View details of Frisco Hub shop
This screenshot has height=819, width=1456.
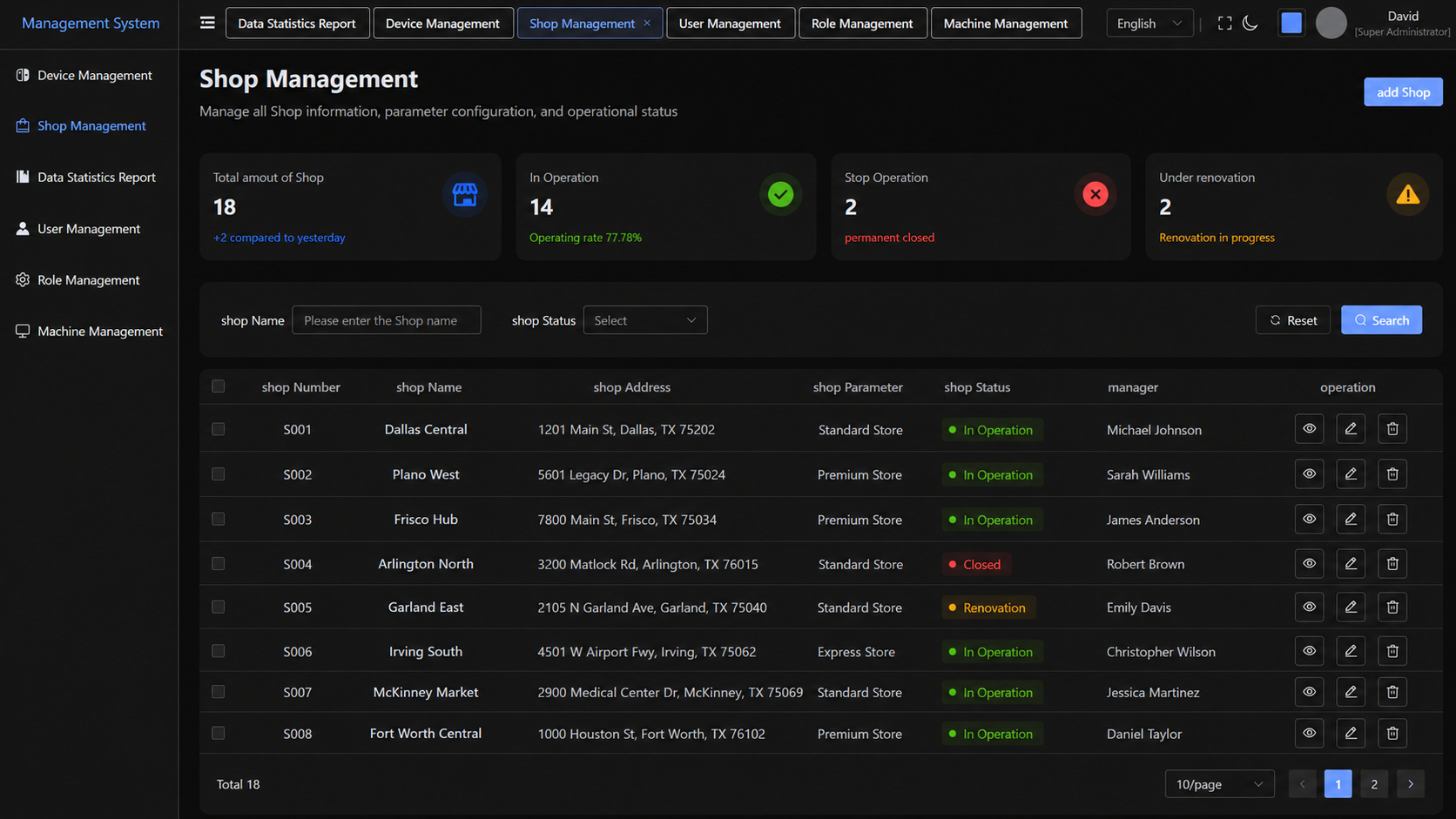click(x=1309, y=520)
